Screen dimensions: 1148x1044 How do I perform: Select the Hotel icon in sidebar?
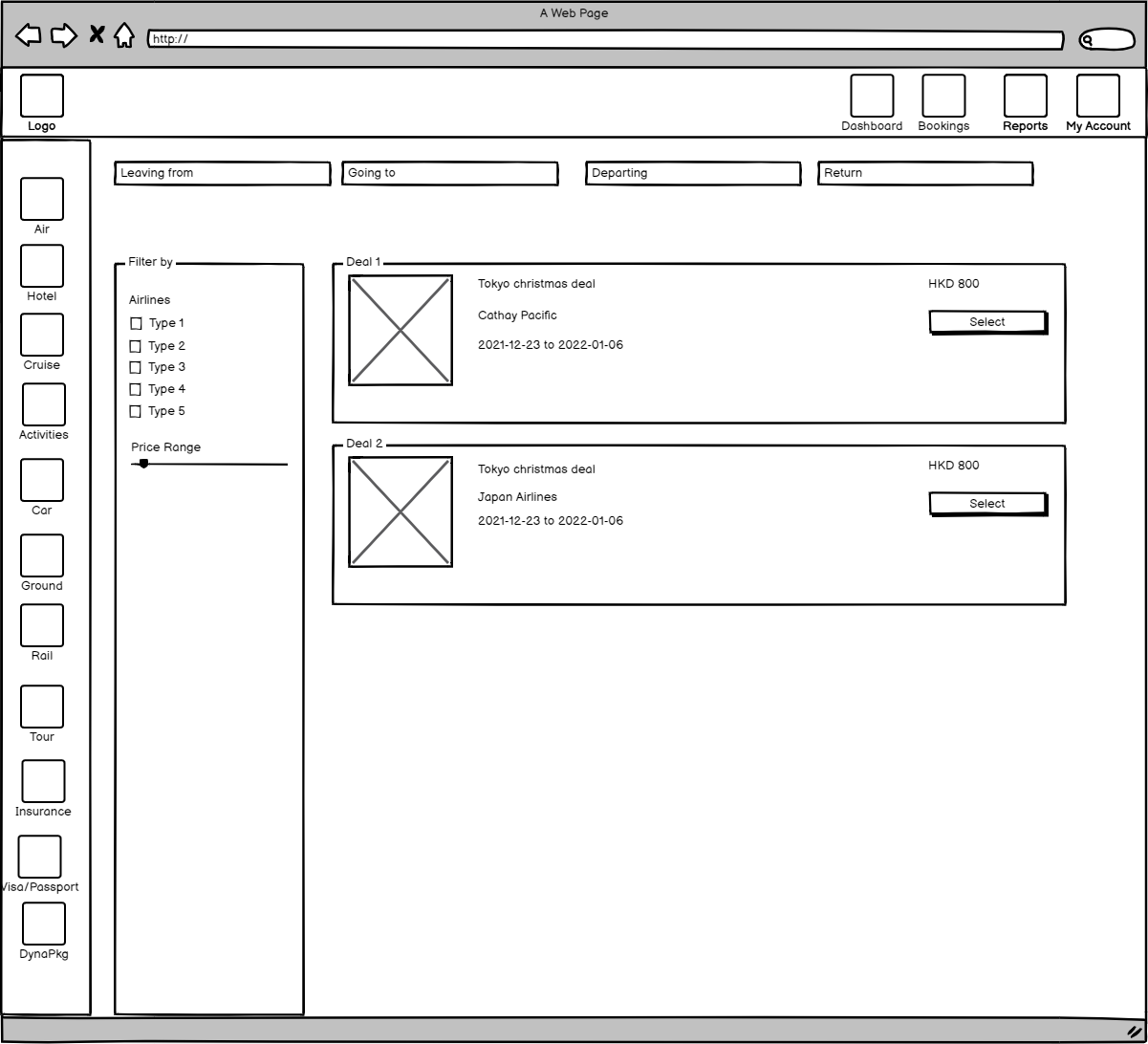point(42,266)
